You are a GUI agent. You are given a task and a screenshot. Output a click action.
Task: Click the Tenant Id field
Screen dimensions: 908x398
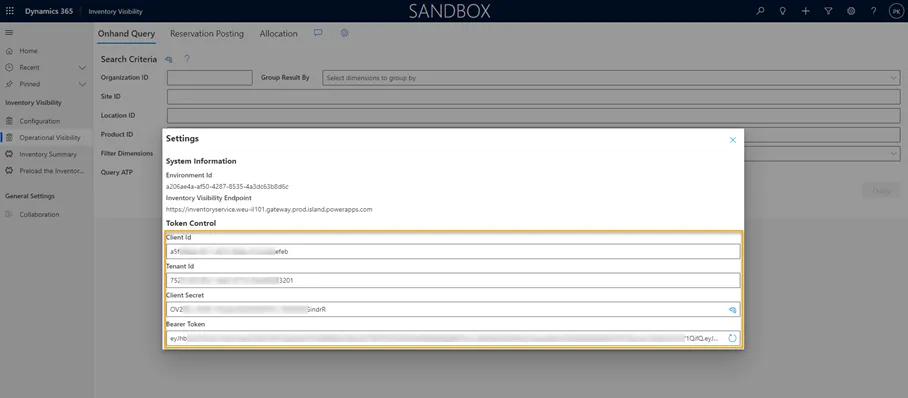pyautogui.click(x=453, y=280)
